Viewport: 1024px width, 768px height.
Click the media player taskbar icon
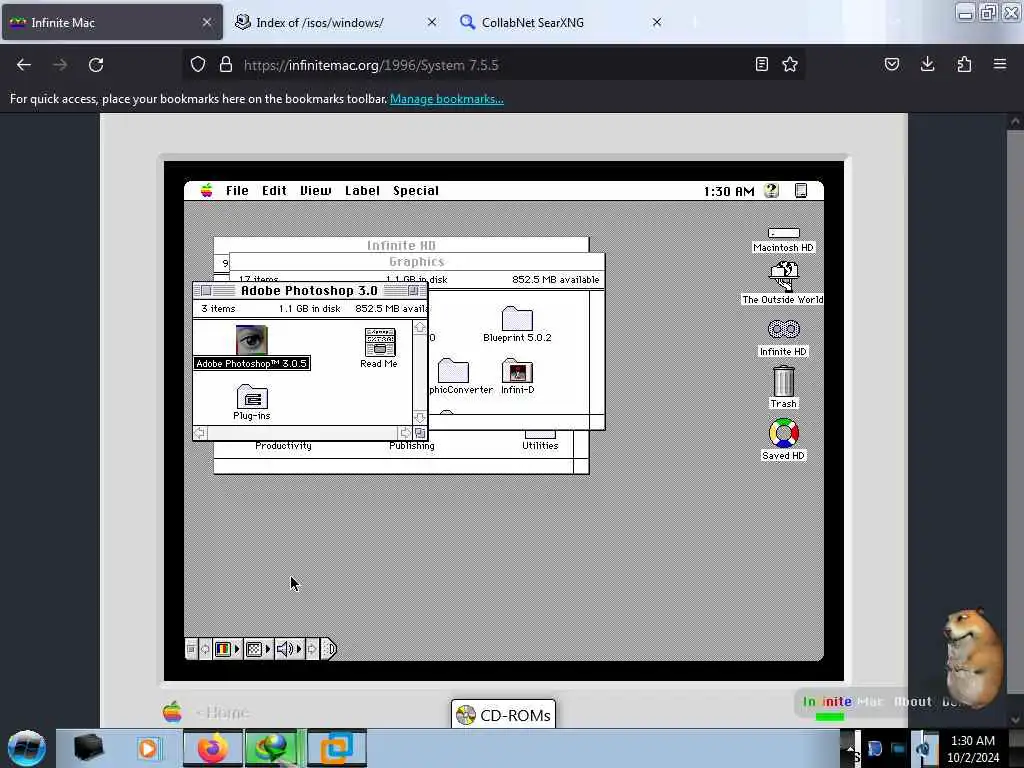click(x=148, y=748)
